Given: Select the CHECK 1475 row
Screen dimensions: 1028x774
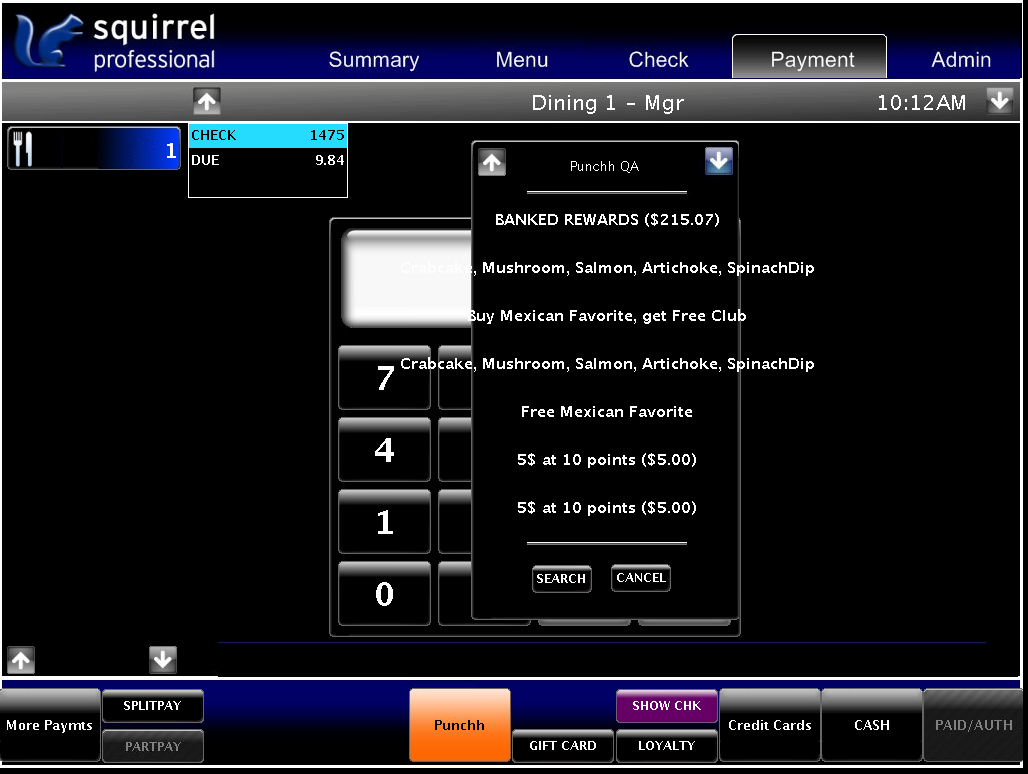Looking at the screenshot, I should click(x=267, y=136).
